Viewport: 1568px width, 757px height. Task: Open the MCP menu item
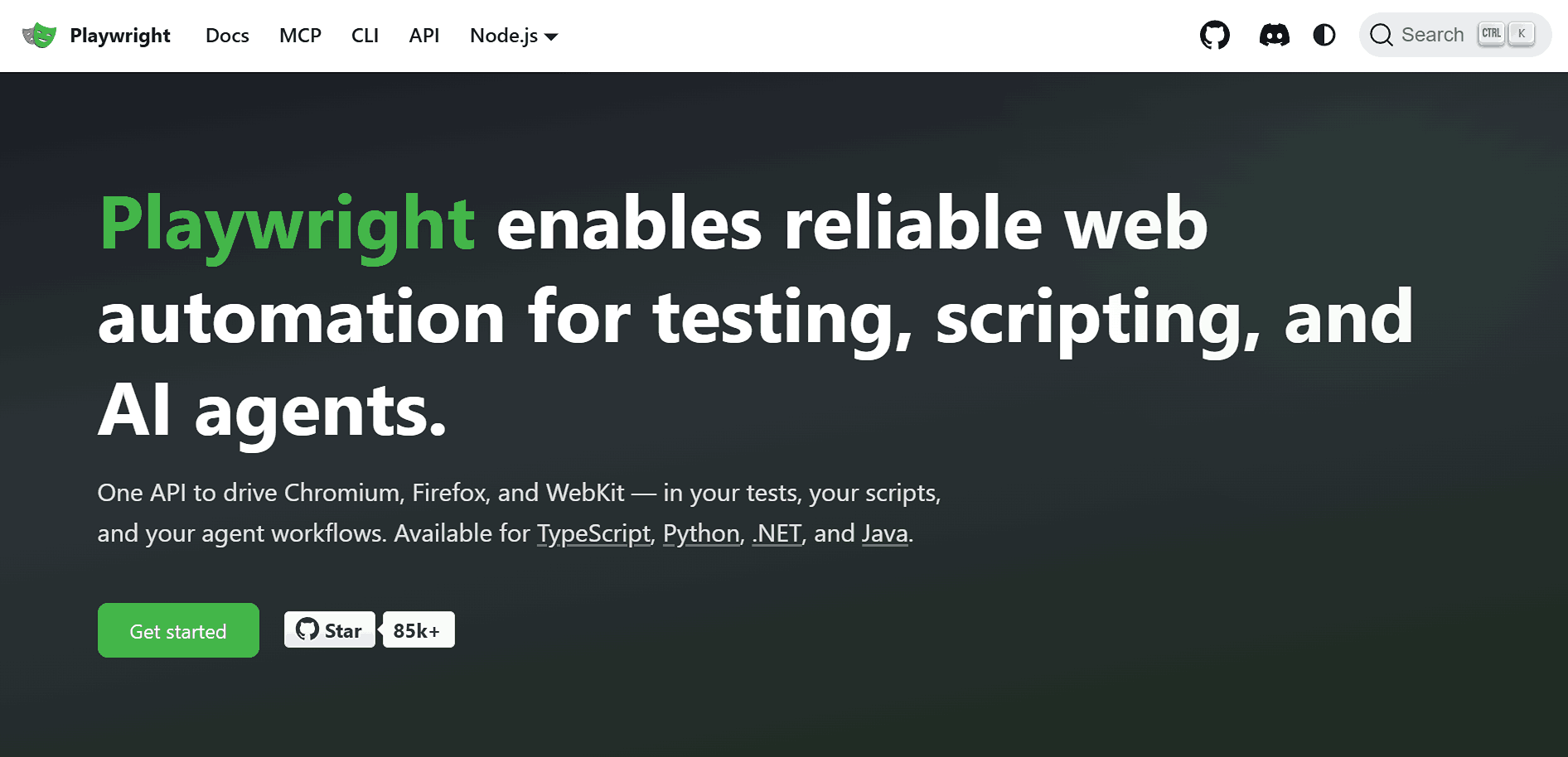coord(300,36)
